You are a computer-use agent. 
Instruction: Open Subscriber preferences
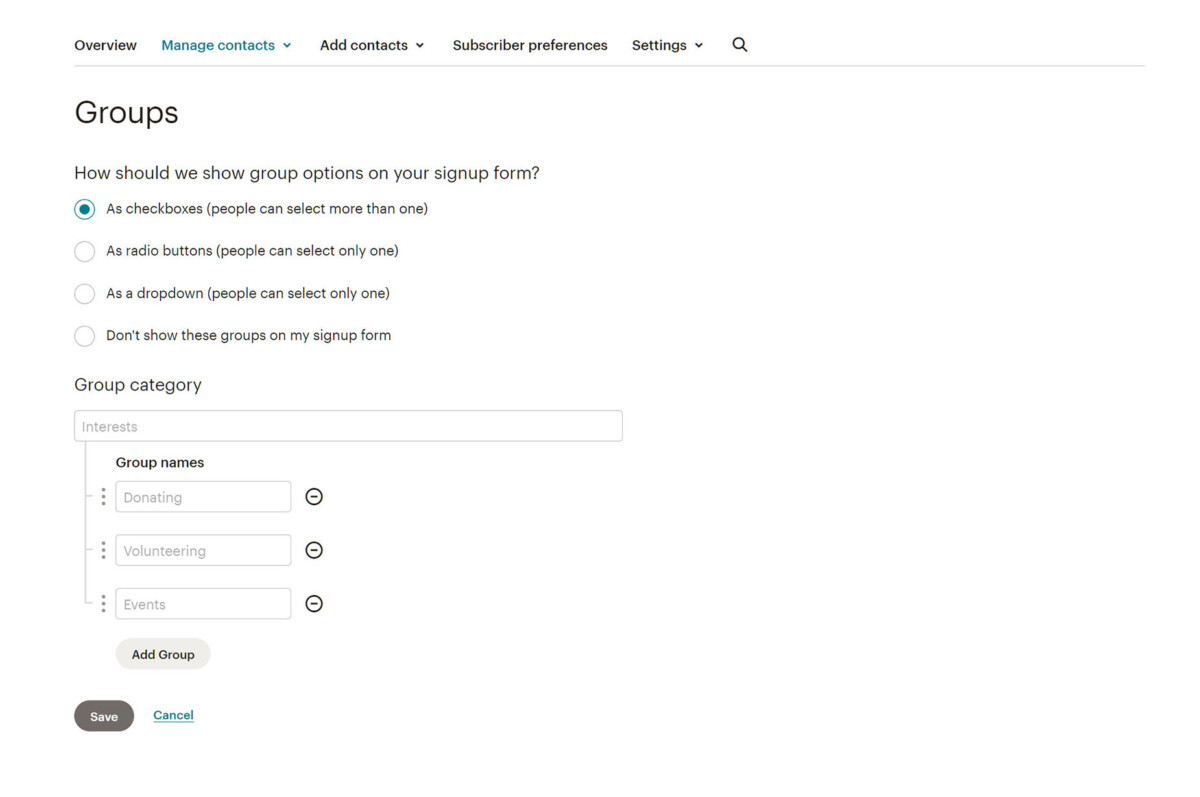529,44
